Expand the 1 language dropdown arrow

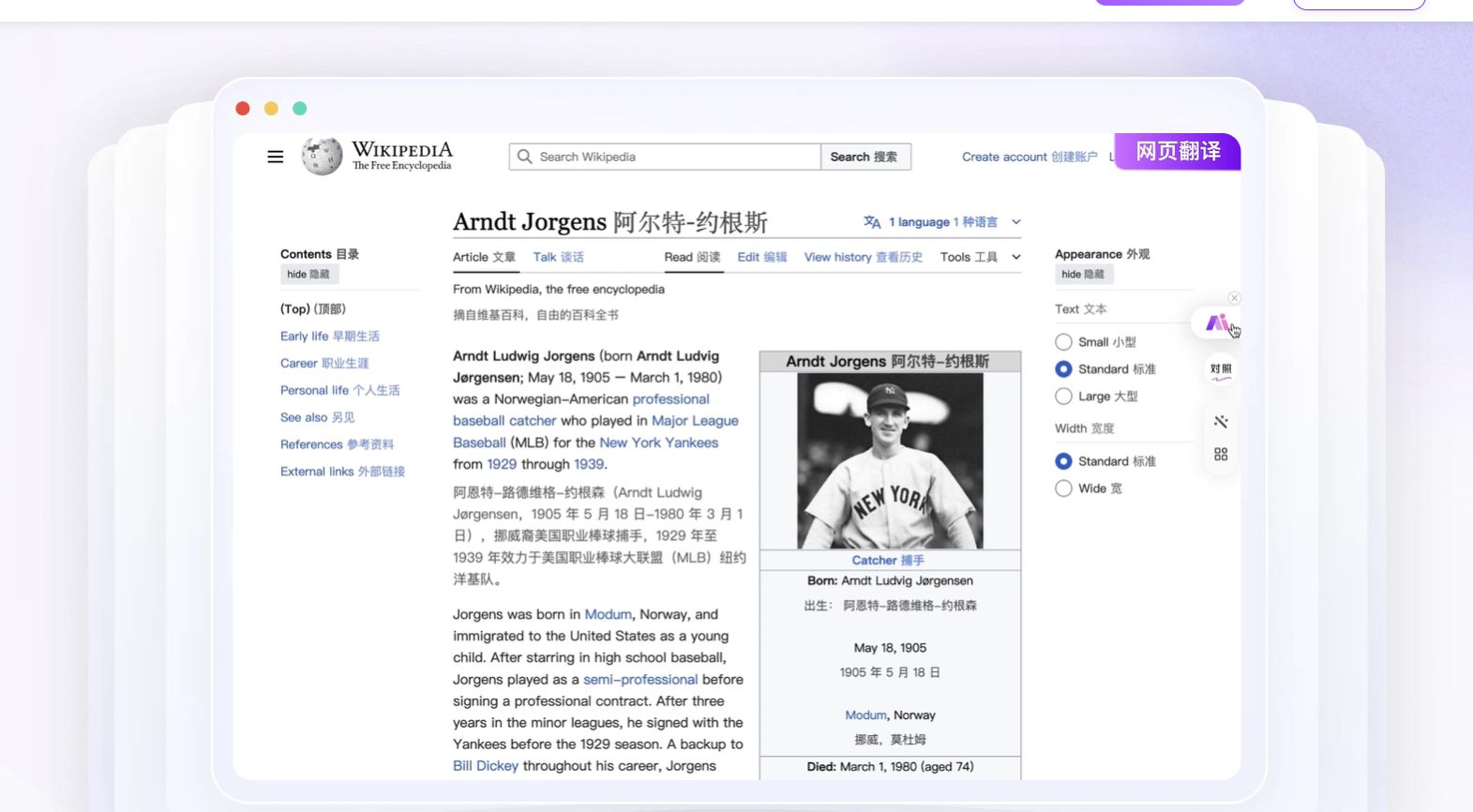point(1015,222)
